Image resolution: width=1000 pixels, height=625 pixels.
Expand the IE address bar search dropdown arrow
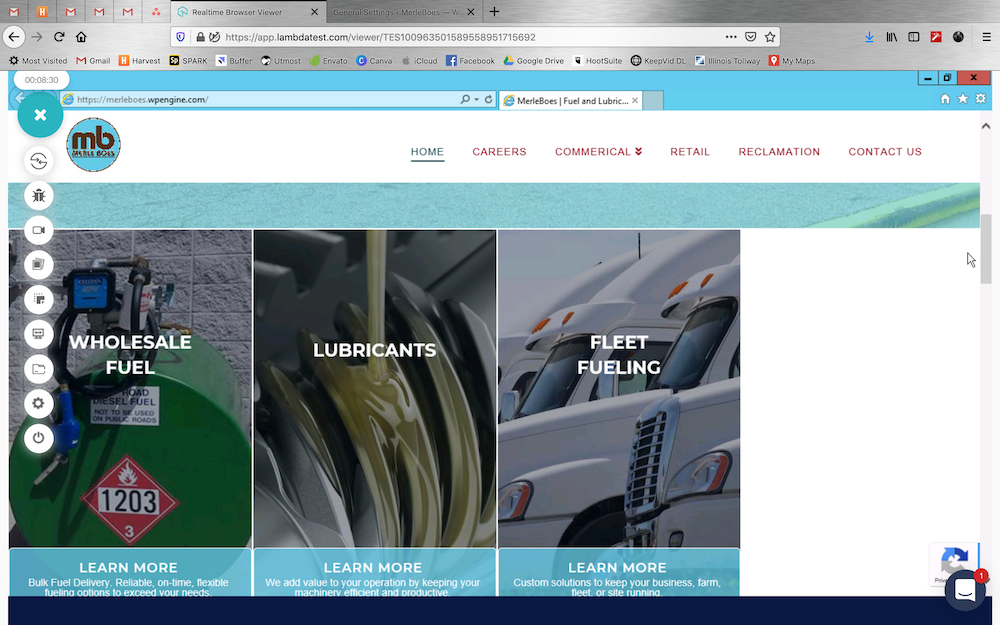tap(476, 99)
